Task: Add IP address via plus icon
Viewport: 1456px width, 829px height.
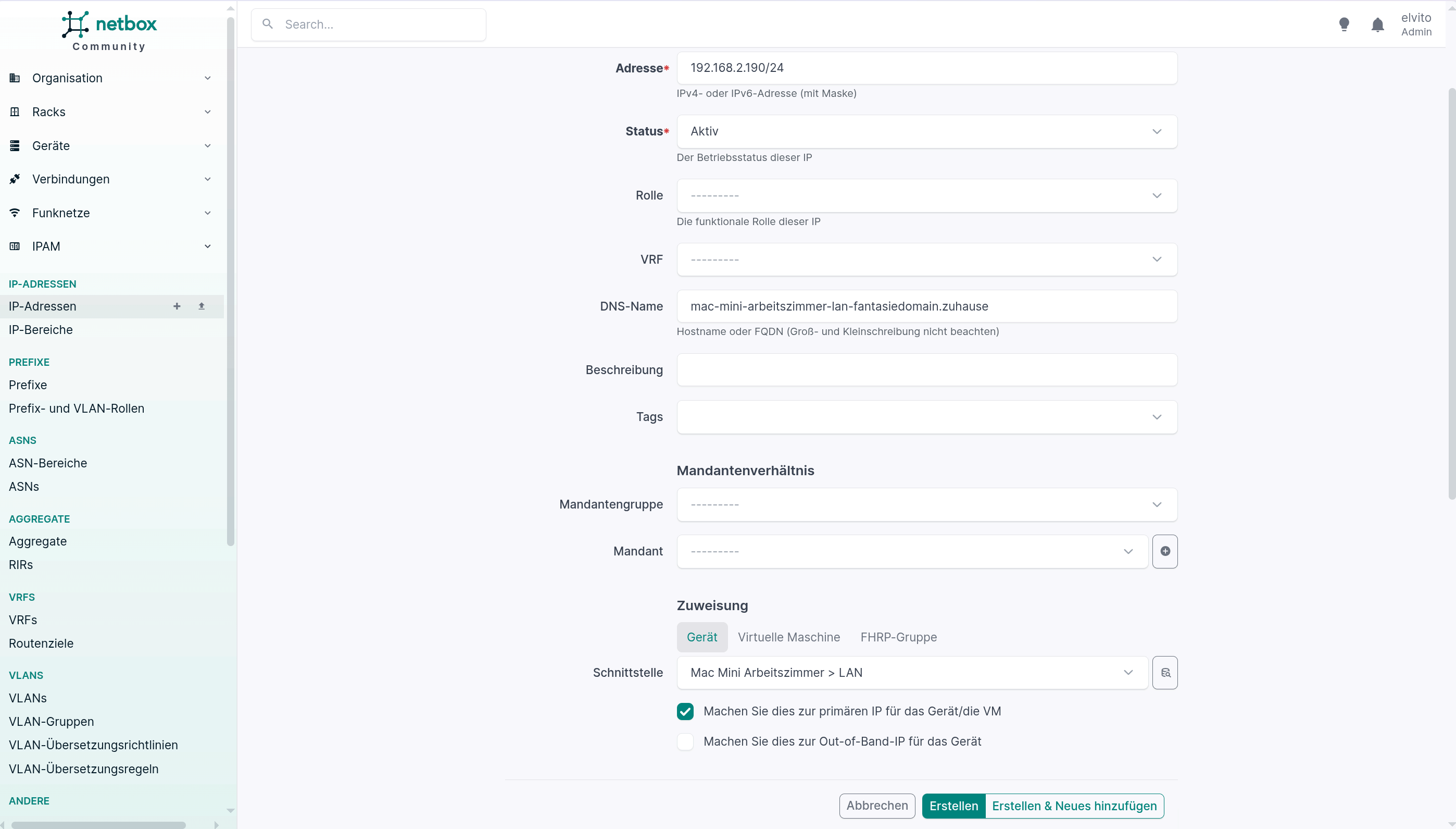Action: pyautogui.click(x=177, y=306)
